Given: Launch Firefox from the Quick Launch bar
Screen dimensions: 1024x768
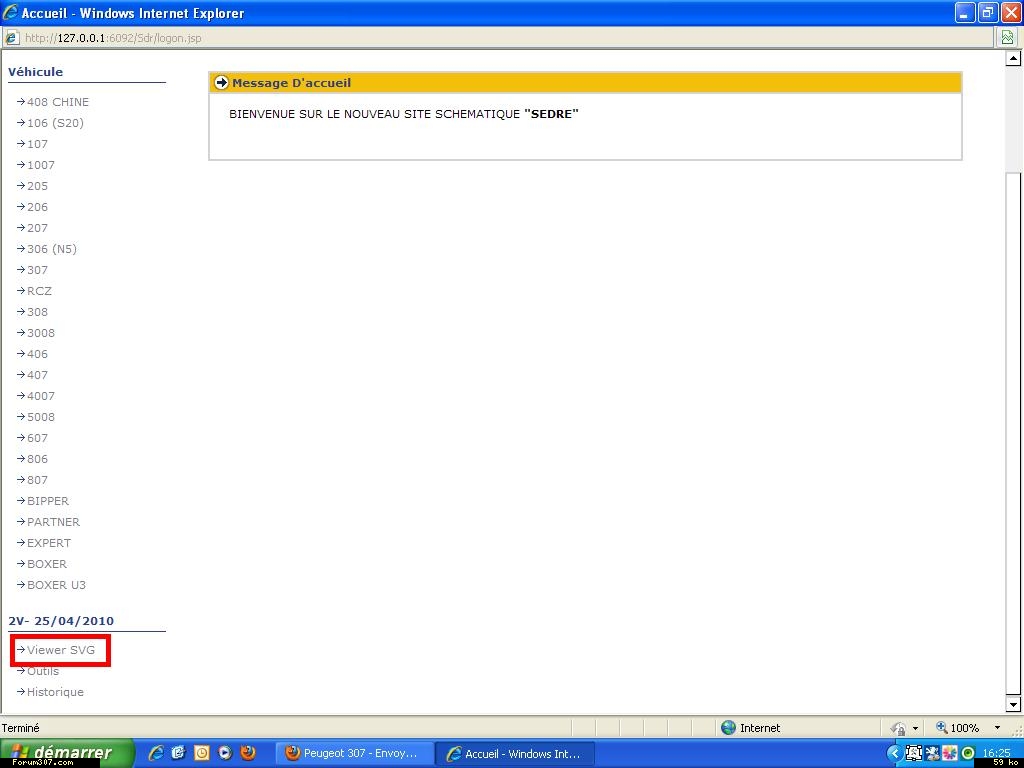Looking at the screenshot, I should click(x=248, y=753).
